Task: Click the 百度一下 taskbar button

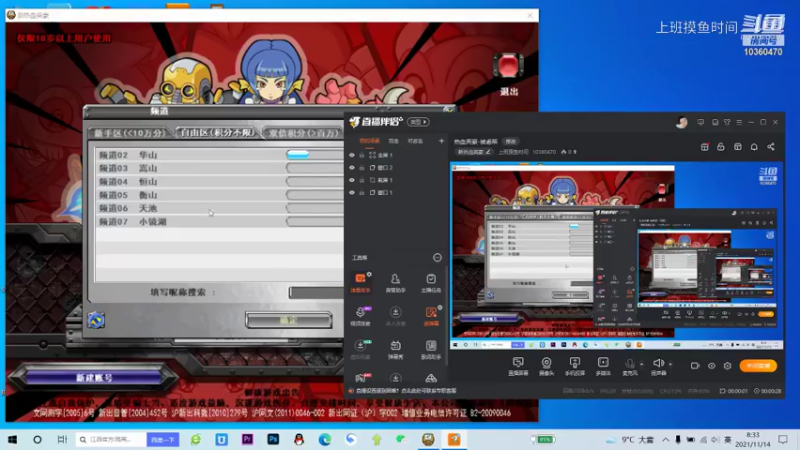Action: coord(163,439)
